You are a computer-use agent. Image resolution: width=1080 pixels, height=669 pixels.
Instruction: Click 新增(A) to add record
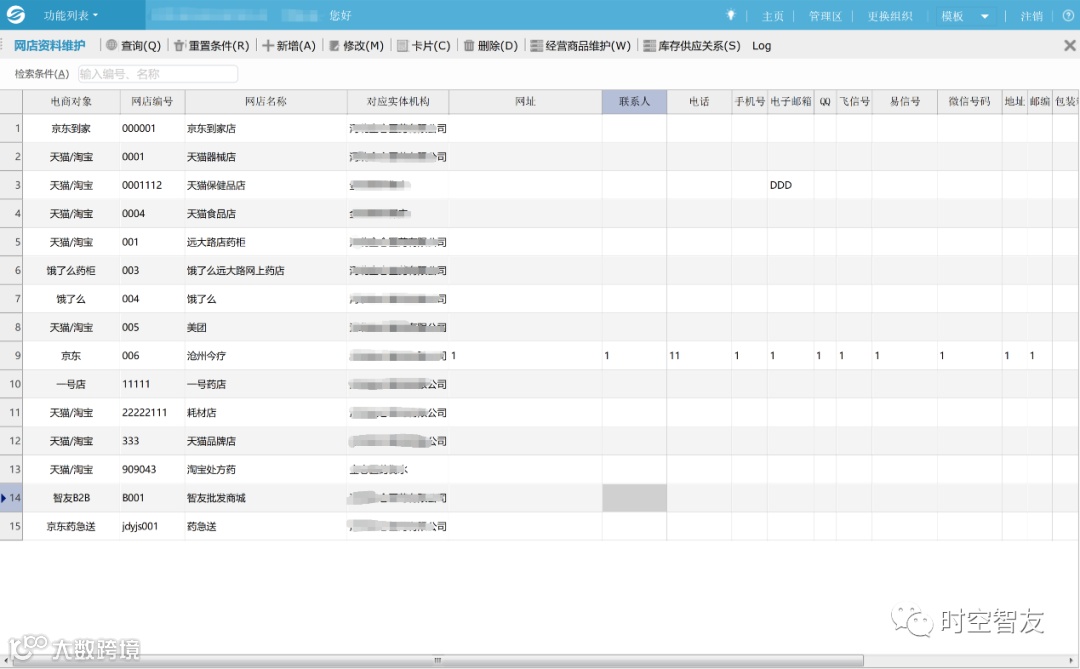pyautogui.click(x=289, y=45)
